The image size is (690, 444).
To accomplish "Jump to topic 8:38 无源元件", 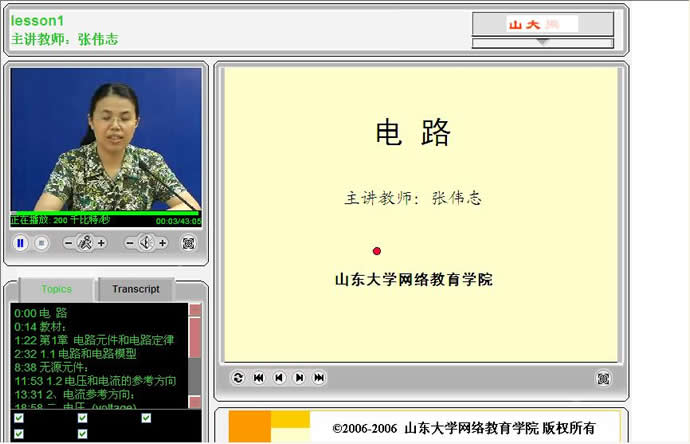I will (51, 367).
